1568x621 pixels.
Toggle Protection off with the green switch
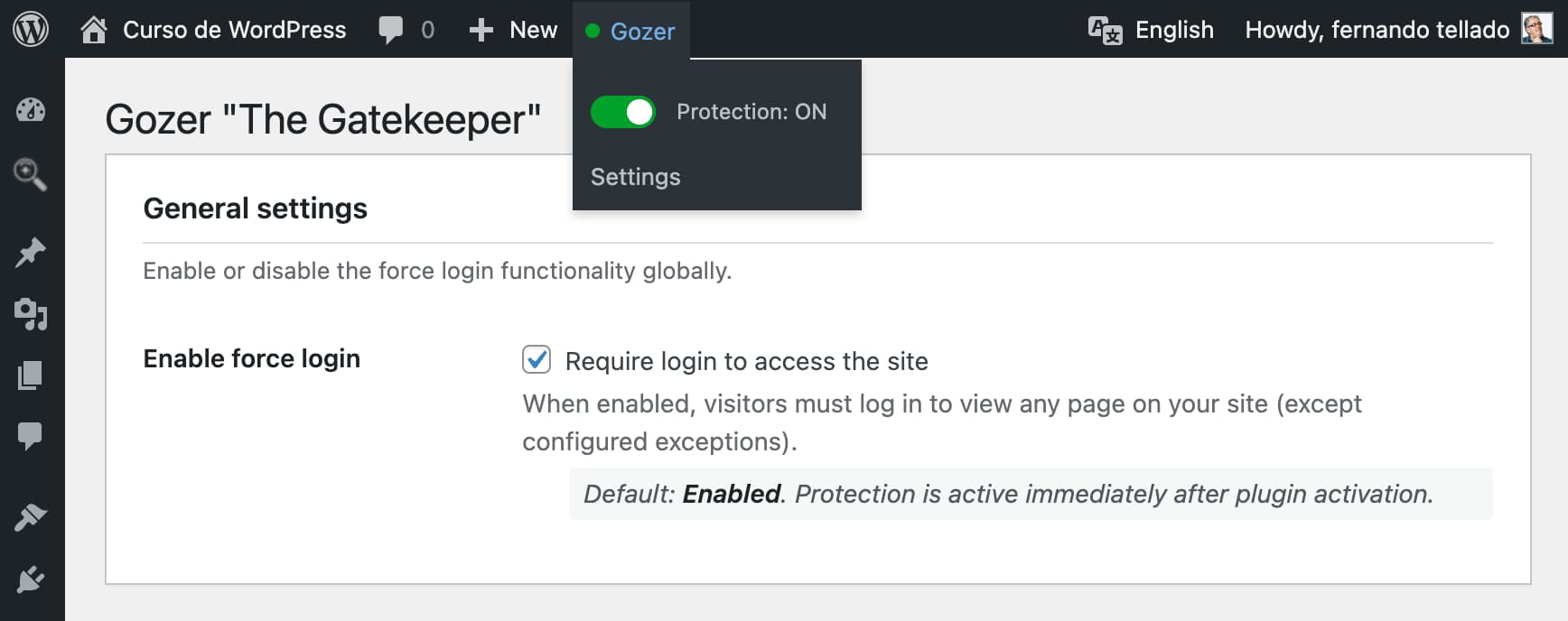(622, 112)
